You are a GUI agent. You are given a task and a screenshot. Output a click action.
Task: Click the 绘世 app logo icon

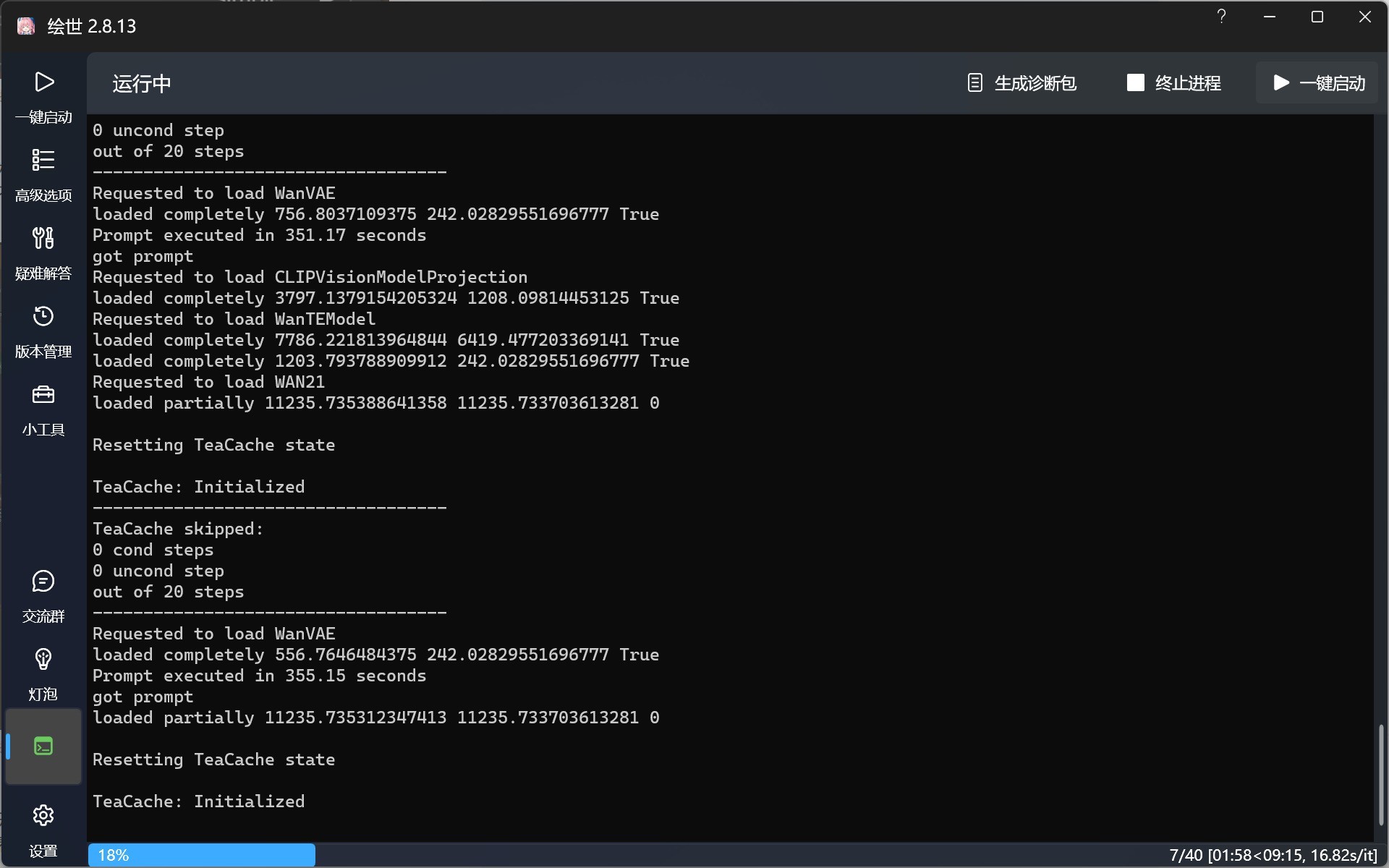(26, 26)
